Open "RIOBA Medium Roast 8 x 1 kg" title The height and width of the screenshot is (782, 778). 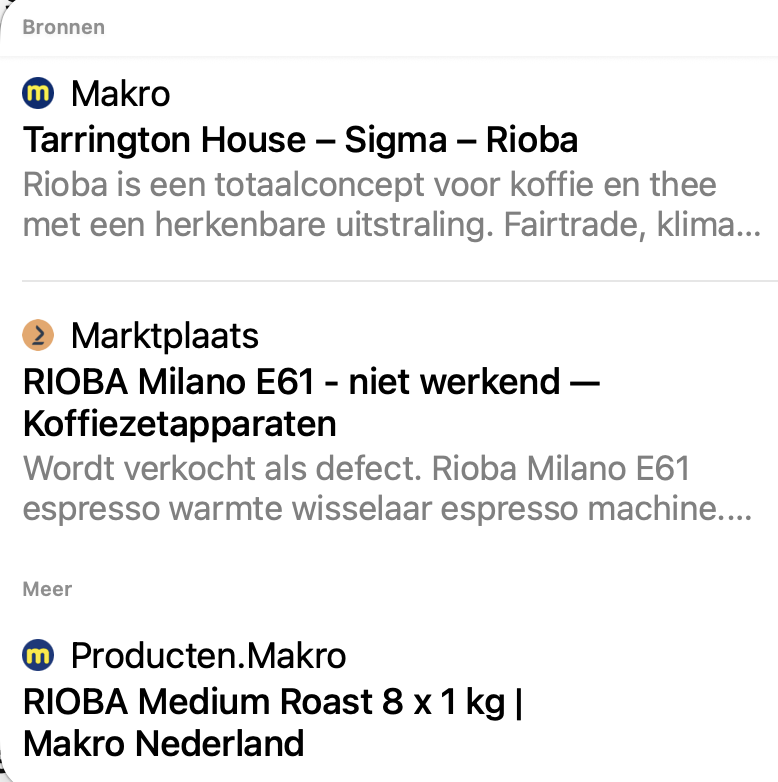(272, 702)
